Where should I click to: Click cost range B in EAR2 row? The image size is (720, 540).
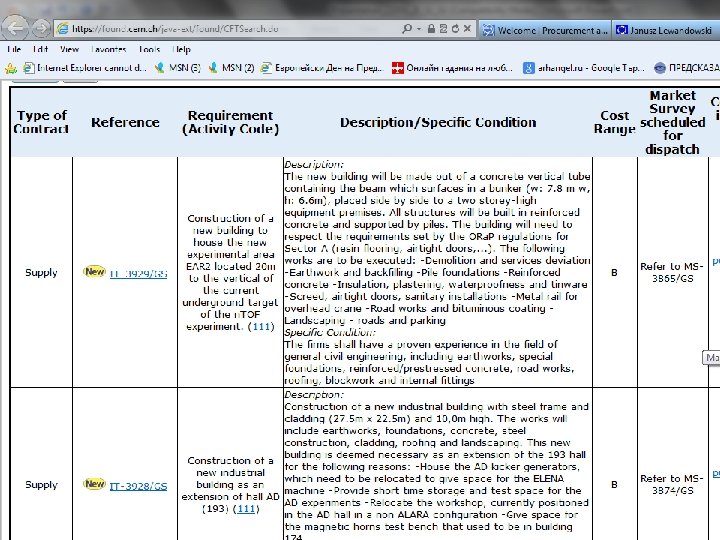[614, 273]
